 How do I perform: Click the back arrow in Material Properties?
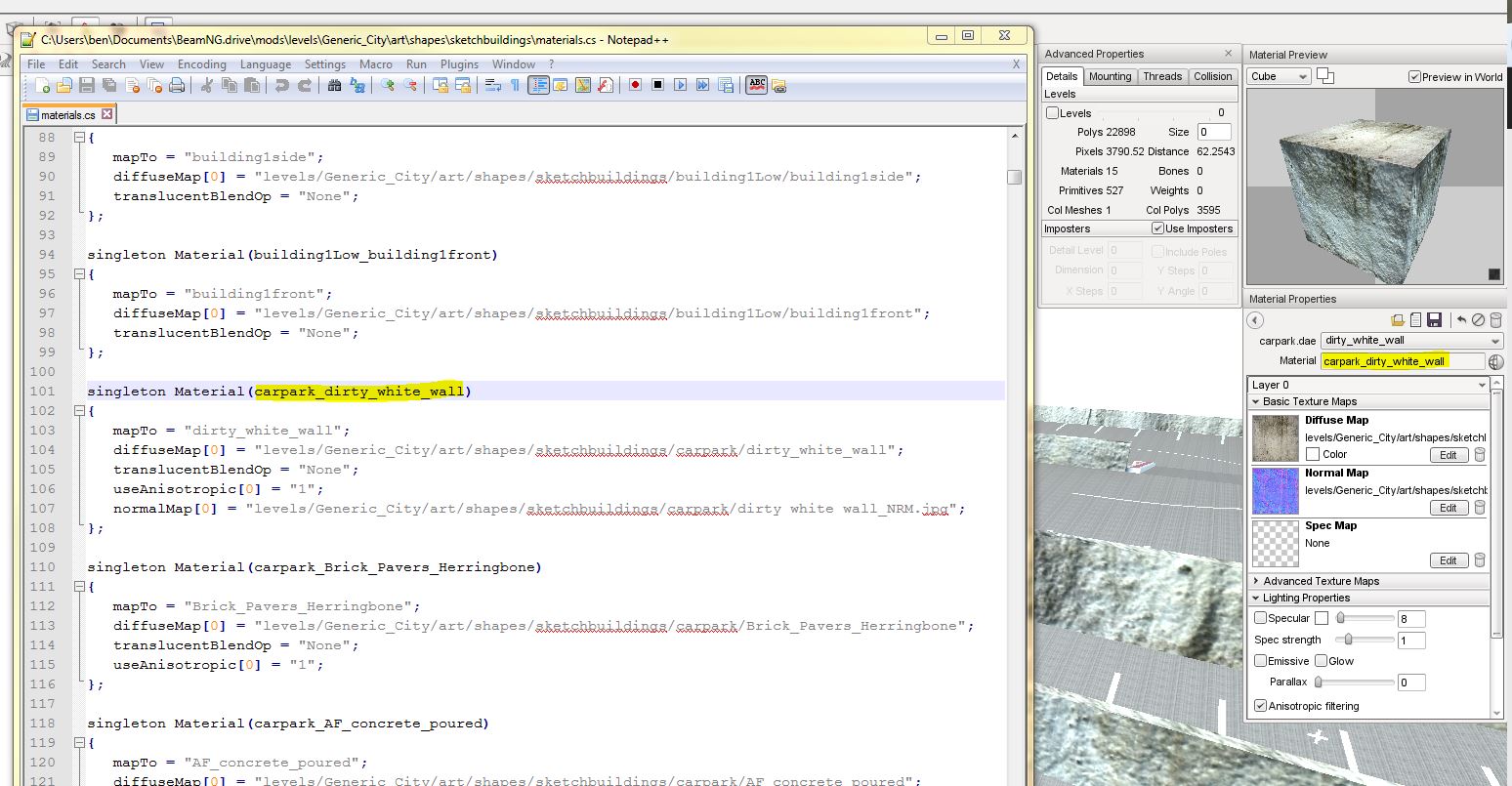pos(1256,320)
